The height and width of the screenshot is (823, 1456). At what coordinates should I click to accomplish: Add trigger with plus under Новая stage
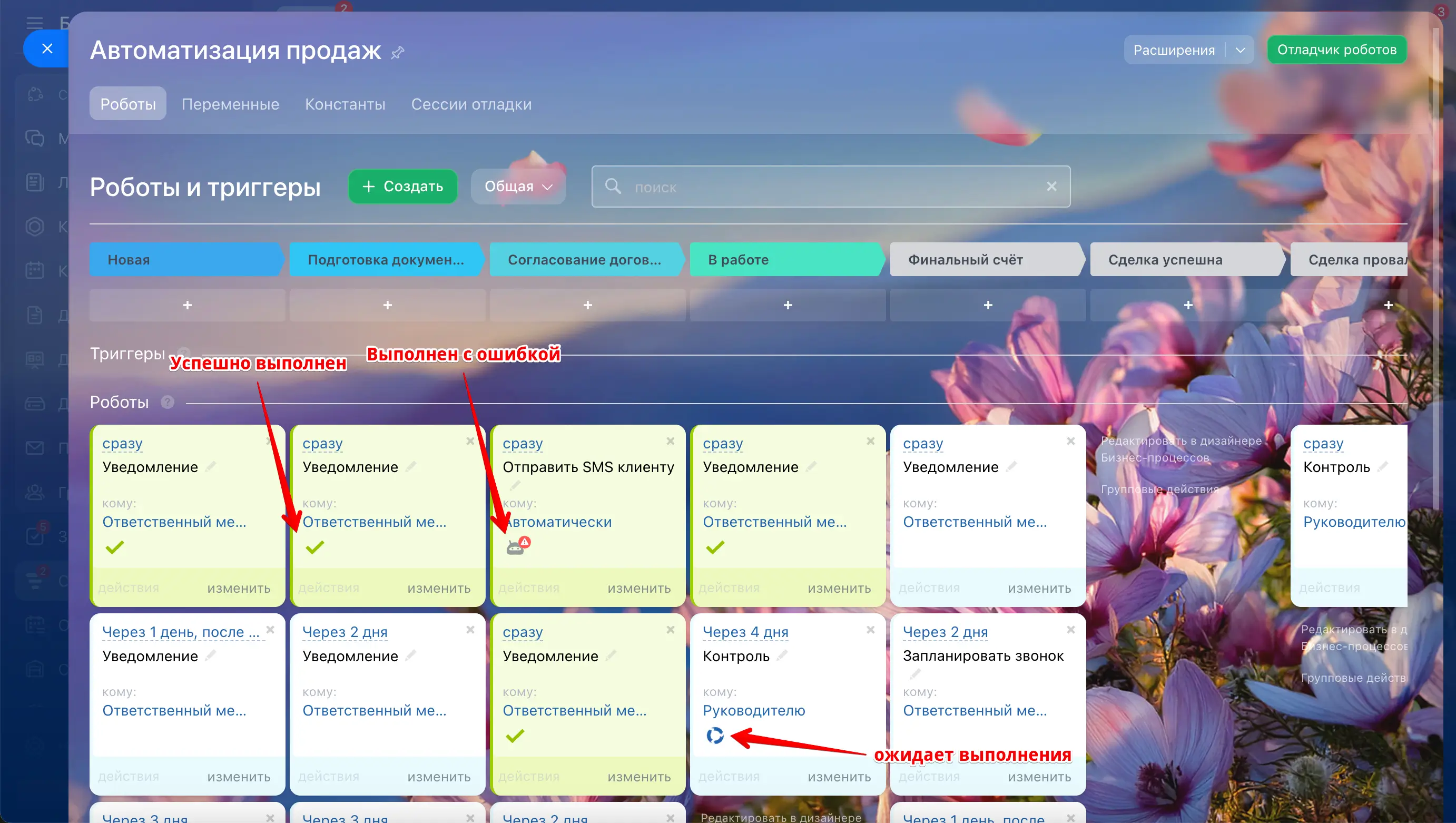pyautogui.click(x=187, y=305)
